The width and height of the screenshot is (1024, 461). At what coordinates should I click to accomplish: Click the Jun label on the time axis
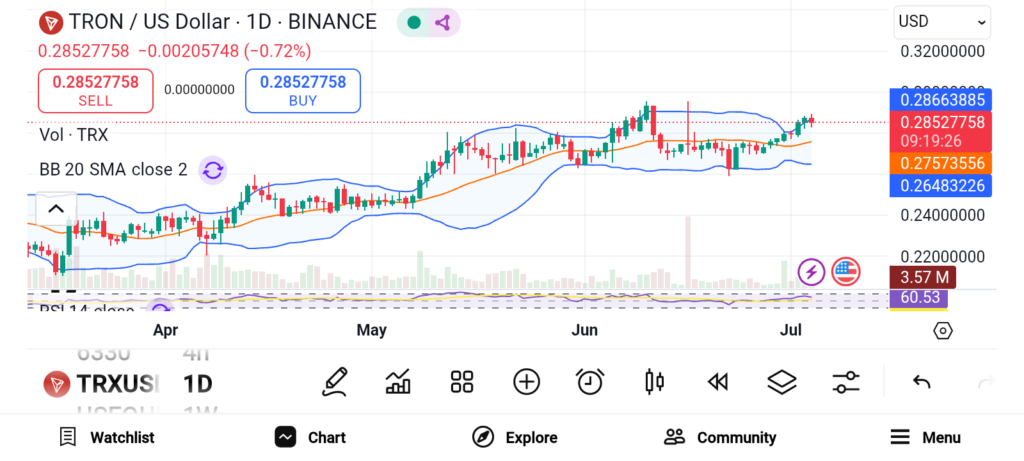click(584, 331)
